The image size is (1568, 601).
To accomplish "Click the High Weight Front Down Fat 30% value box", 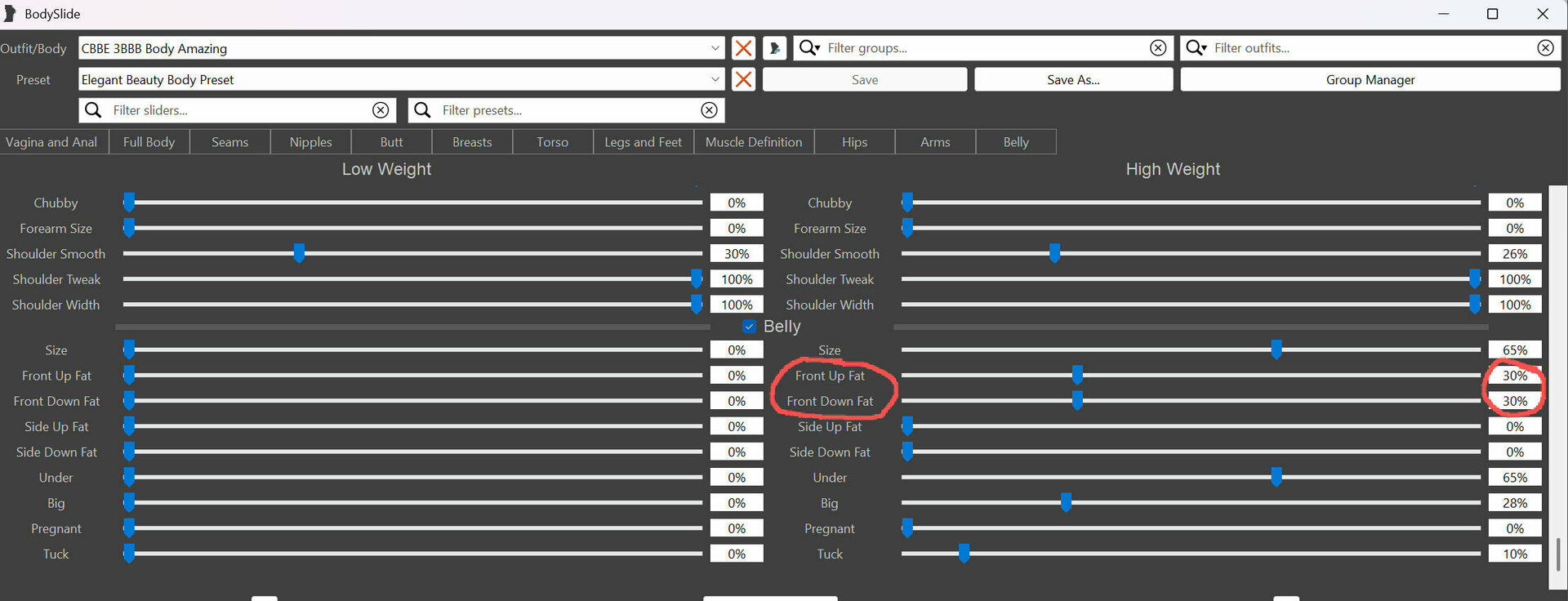I will click(1514, 401).
